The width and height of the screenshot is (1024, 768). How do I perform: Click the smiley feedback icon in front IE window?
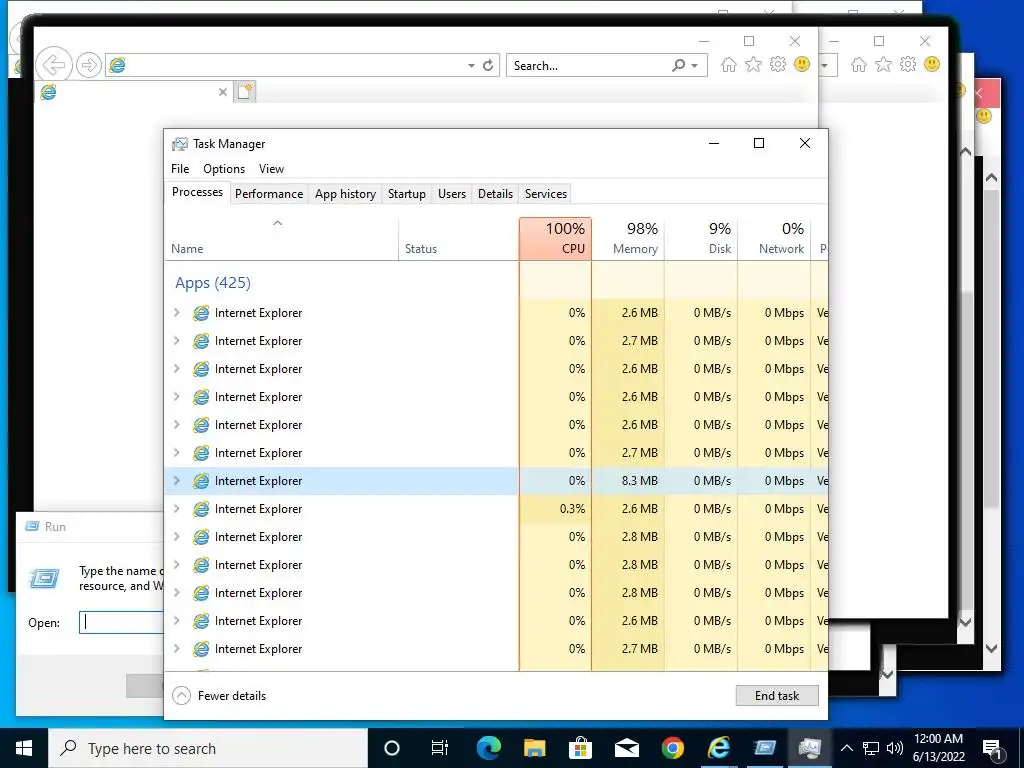802,64
